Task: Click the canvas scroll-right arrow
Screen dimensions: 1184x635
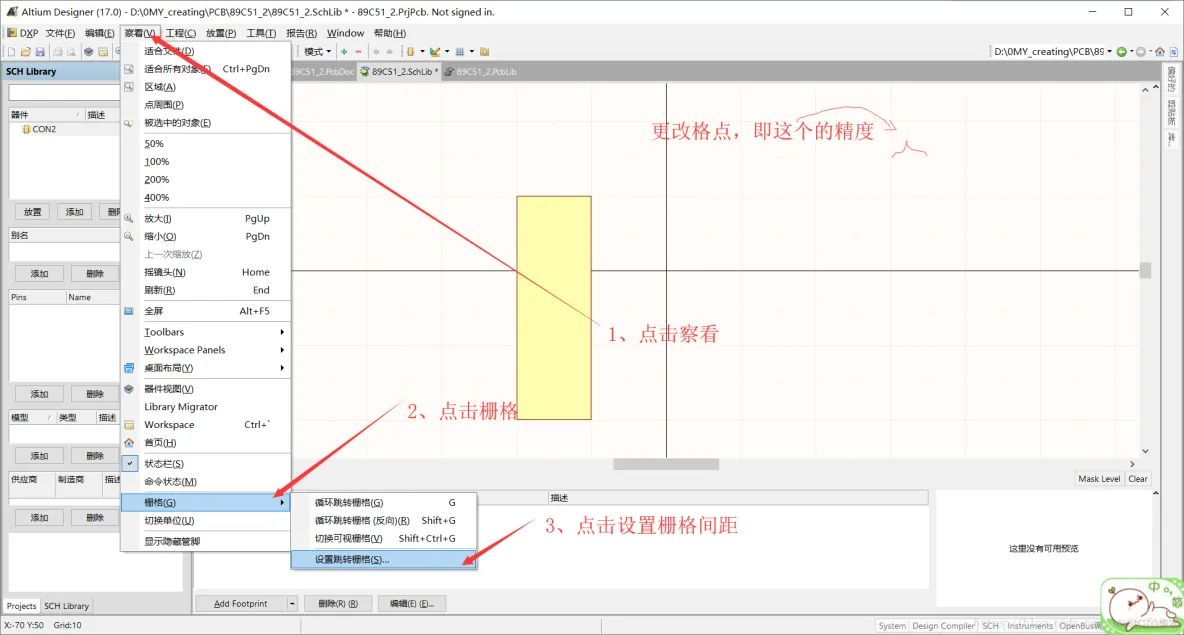Action: click(1132, 464)
